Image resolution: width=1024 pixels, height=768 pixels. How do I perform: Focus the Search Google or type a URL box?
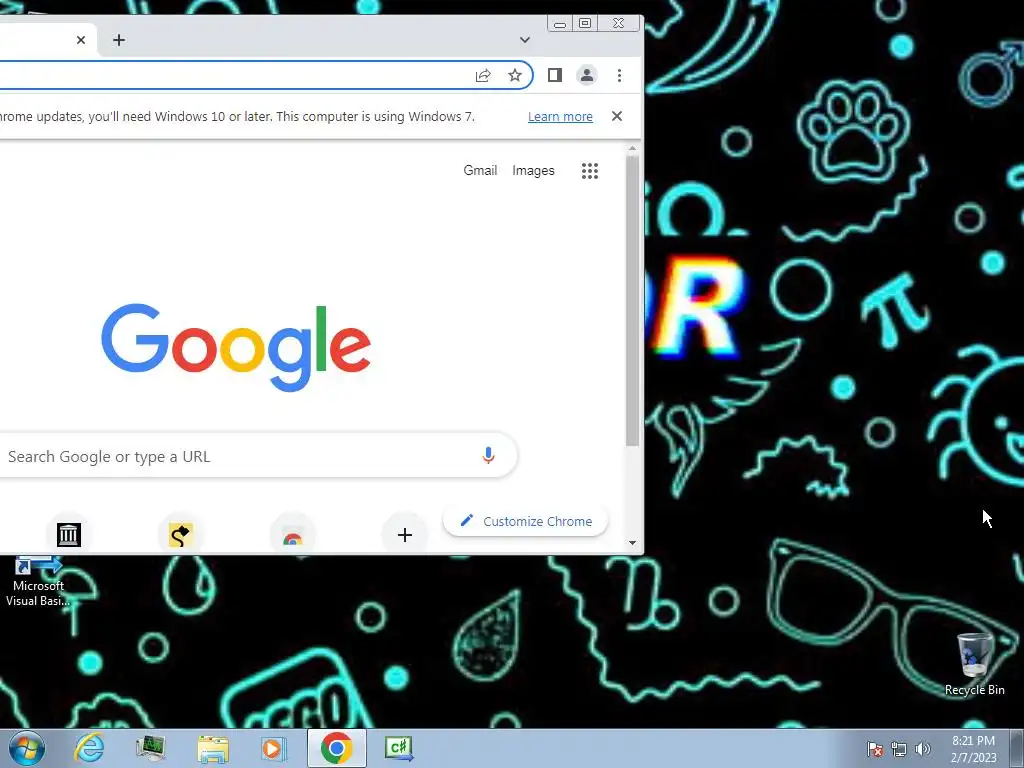point(258,456)
